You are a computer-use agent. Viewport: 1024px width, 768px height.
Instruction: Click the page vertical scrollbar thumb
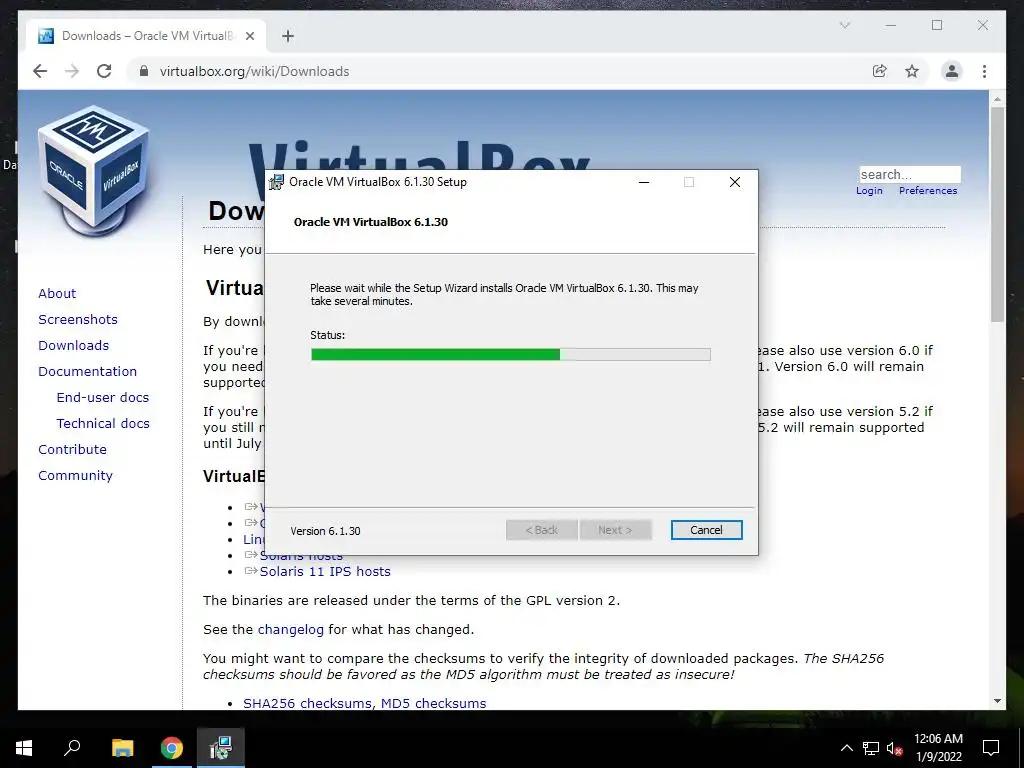pyautogui.click(x=997, y=214)
